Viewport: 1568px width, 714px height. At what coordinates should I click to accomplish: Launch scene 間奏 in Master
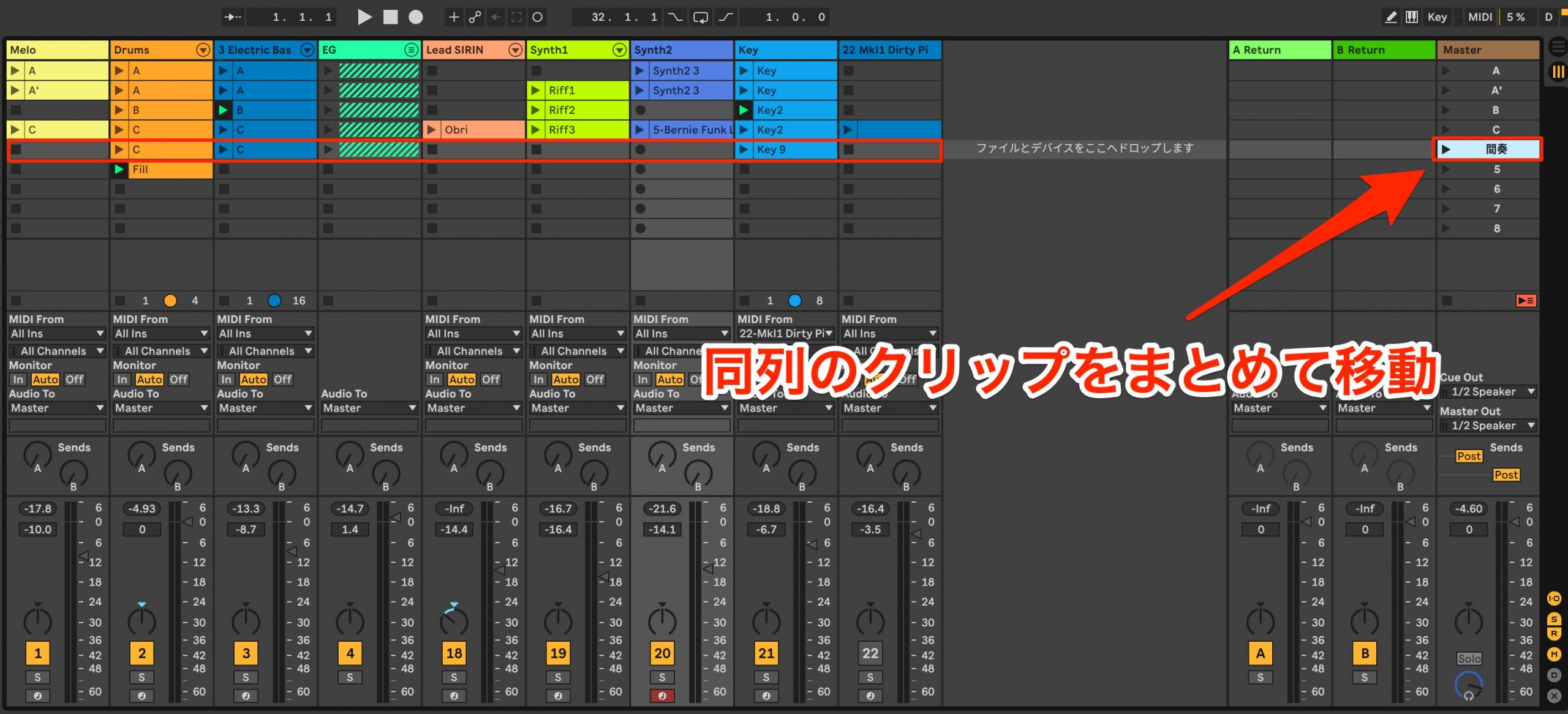click(1446, 149)
